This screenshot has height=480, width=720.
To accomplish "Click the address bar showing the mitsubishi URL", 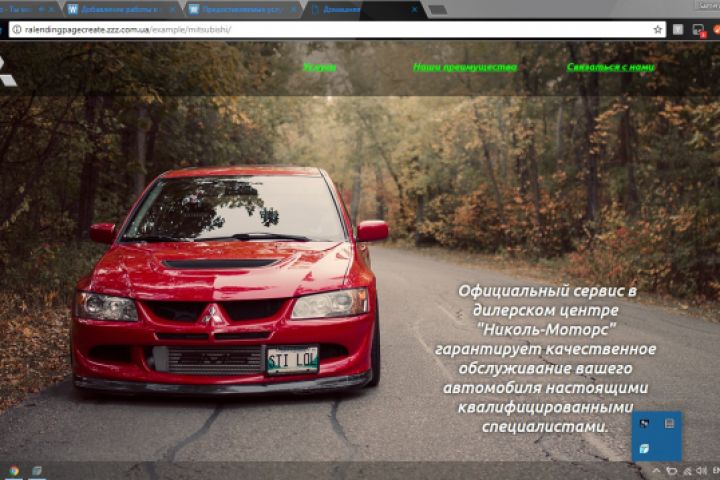I will (x=337, y=29).
